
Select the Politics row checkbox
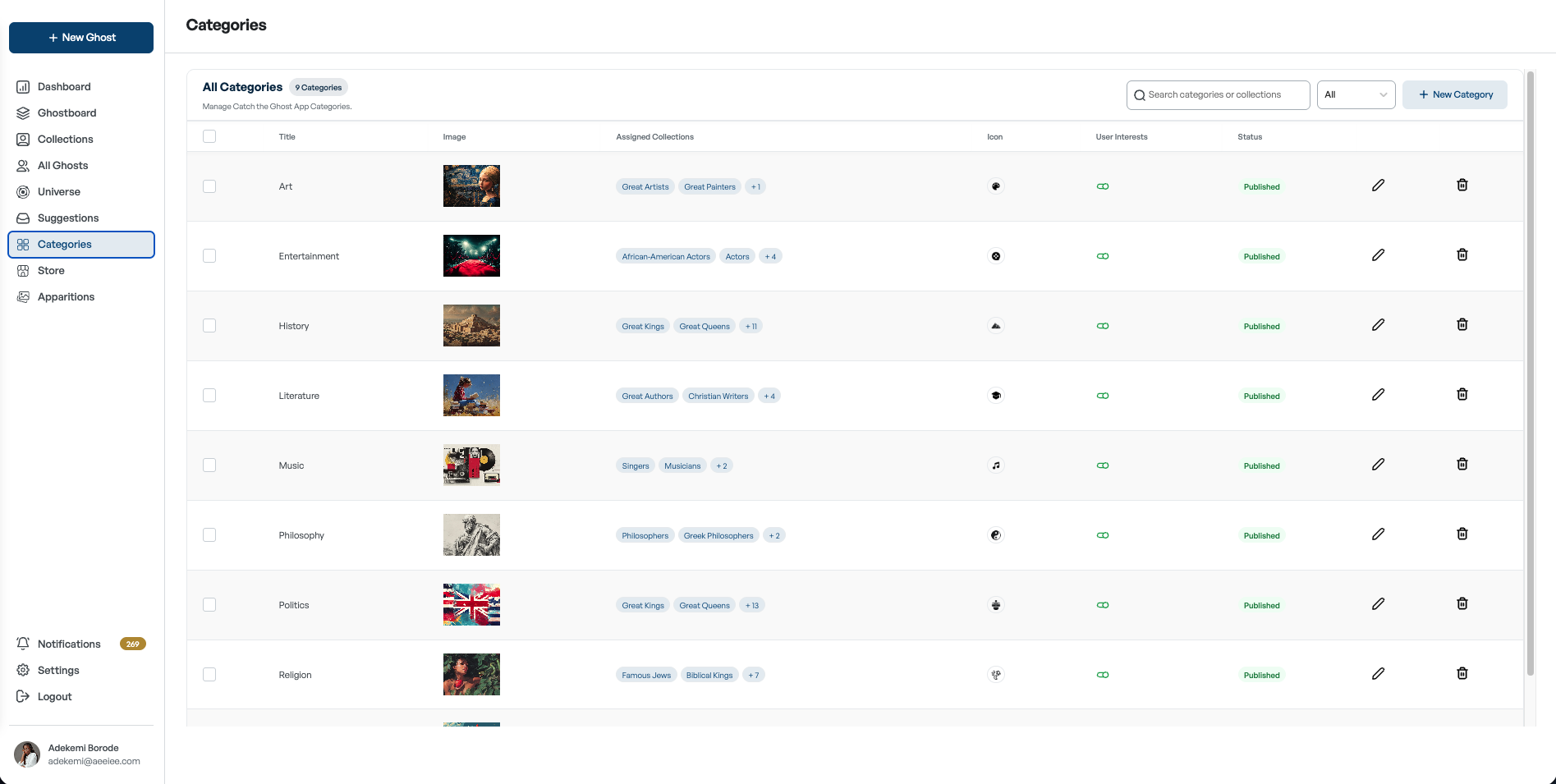pyautogui.click(x=209, y=605)
